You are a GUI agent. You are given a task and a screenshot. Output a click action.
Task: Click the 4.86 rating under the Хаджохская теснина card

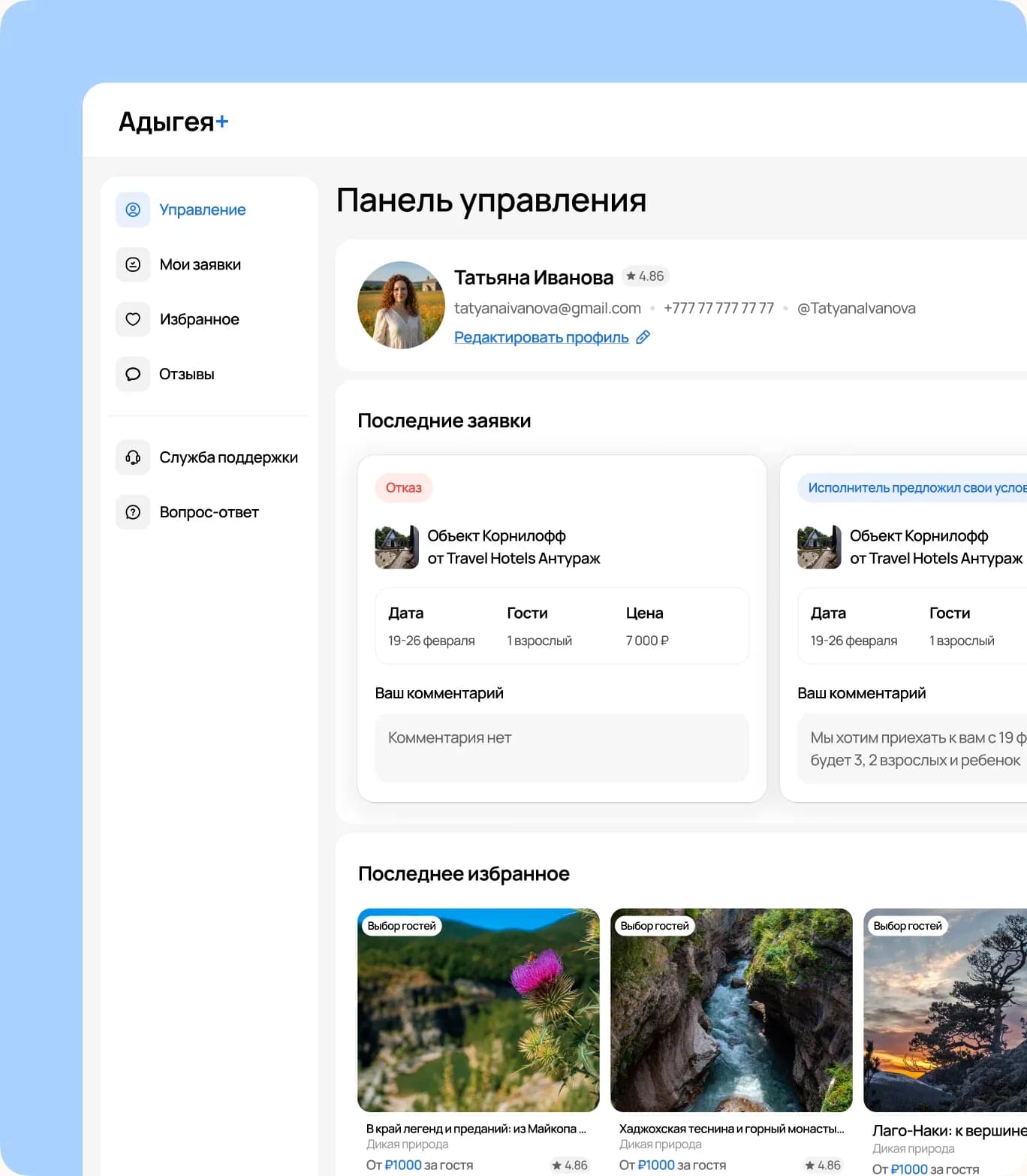[x=823, y=1165]
